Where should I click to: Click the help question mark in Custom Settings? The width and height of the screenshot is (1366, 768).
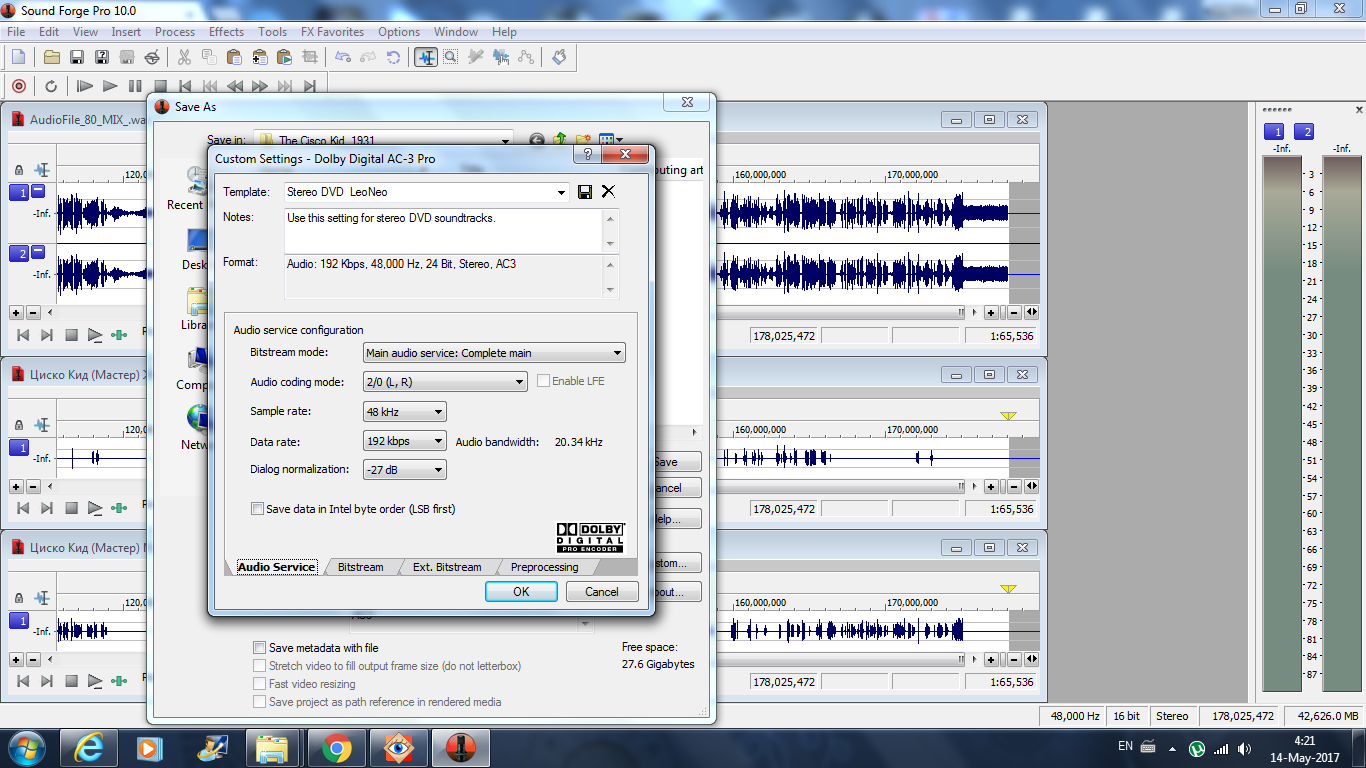[588, 155]
